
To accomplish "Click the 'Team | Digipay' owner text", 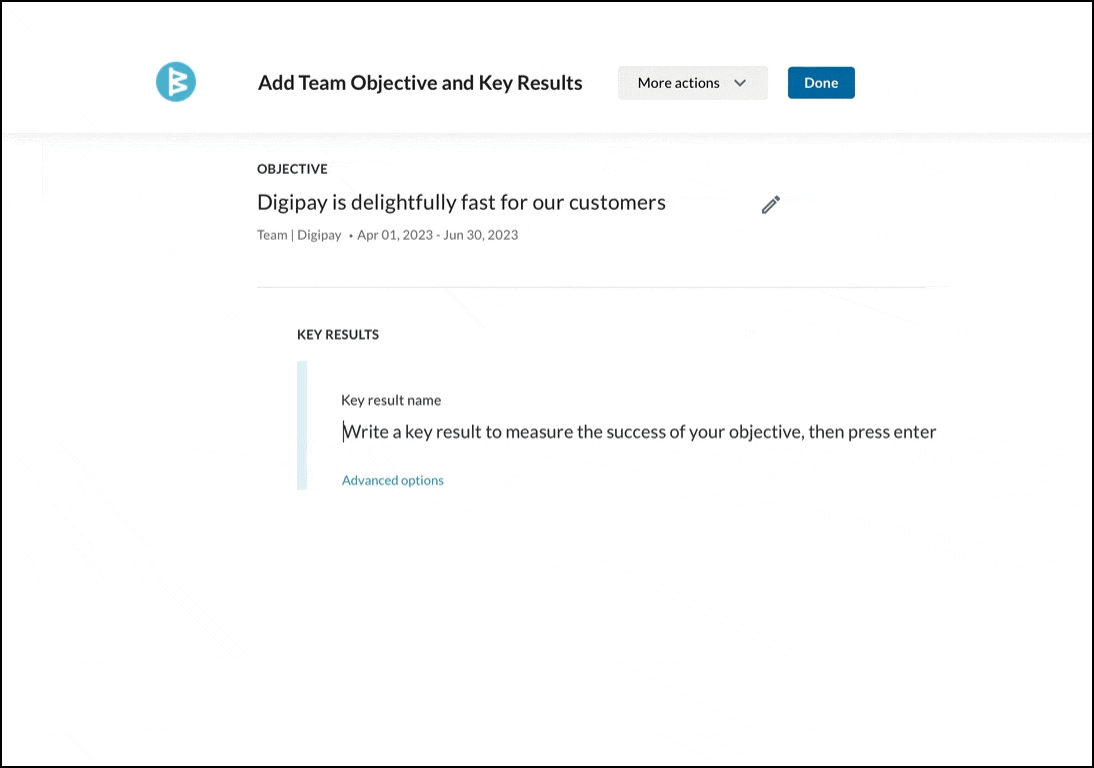I will (299, 235).
